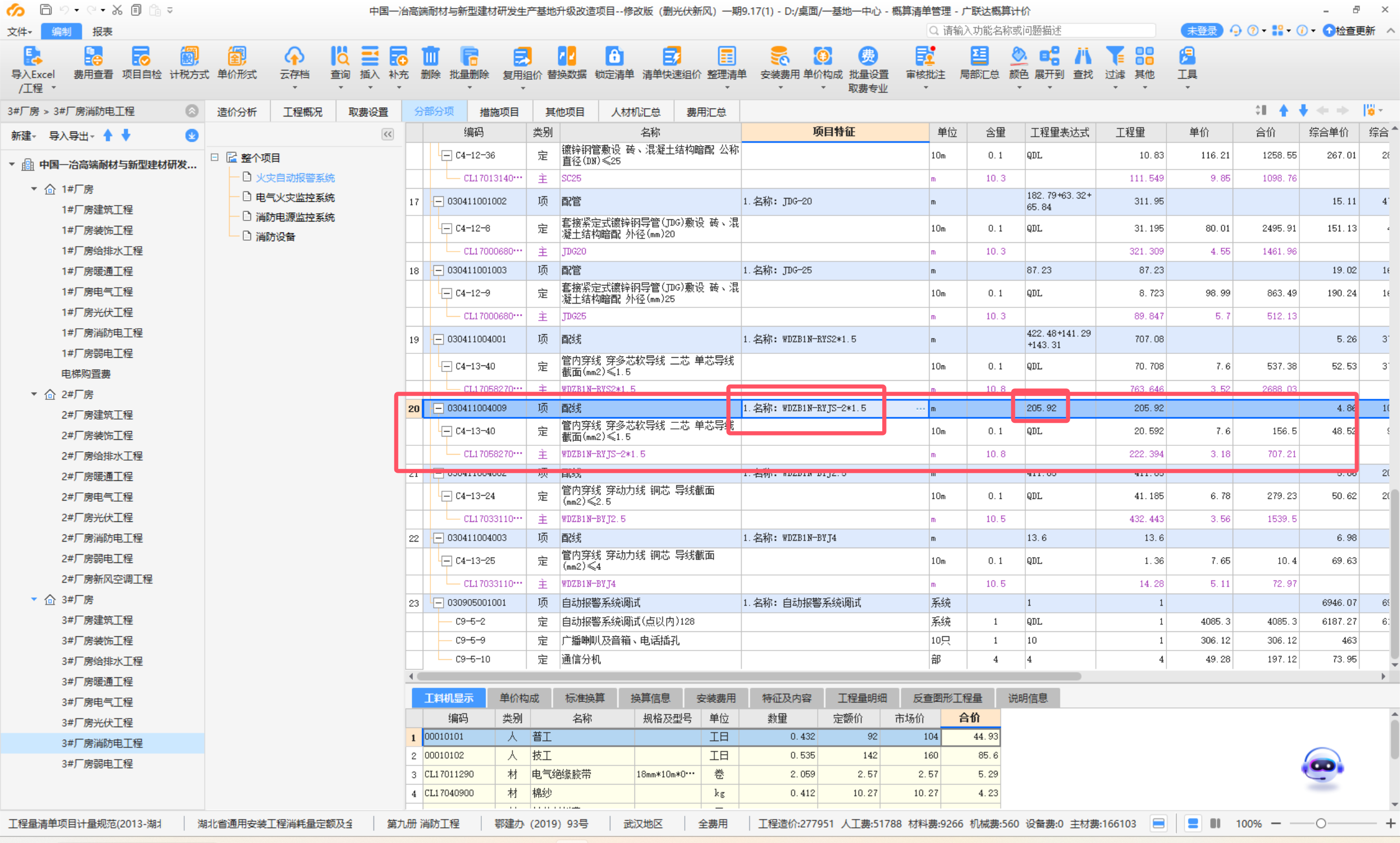Click the 云存档 cloud save icon
Viewport: 1400px width, 843px height.
(294, 57)
